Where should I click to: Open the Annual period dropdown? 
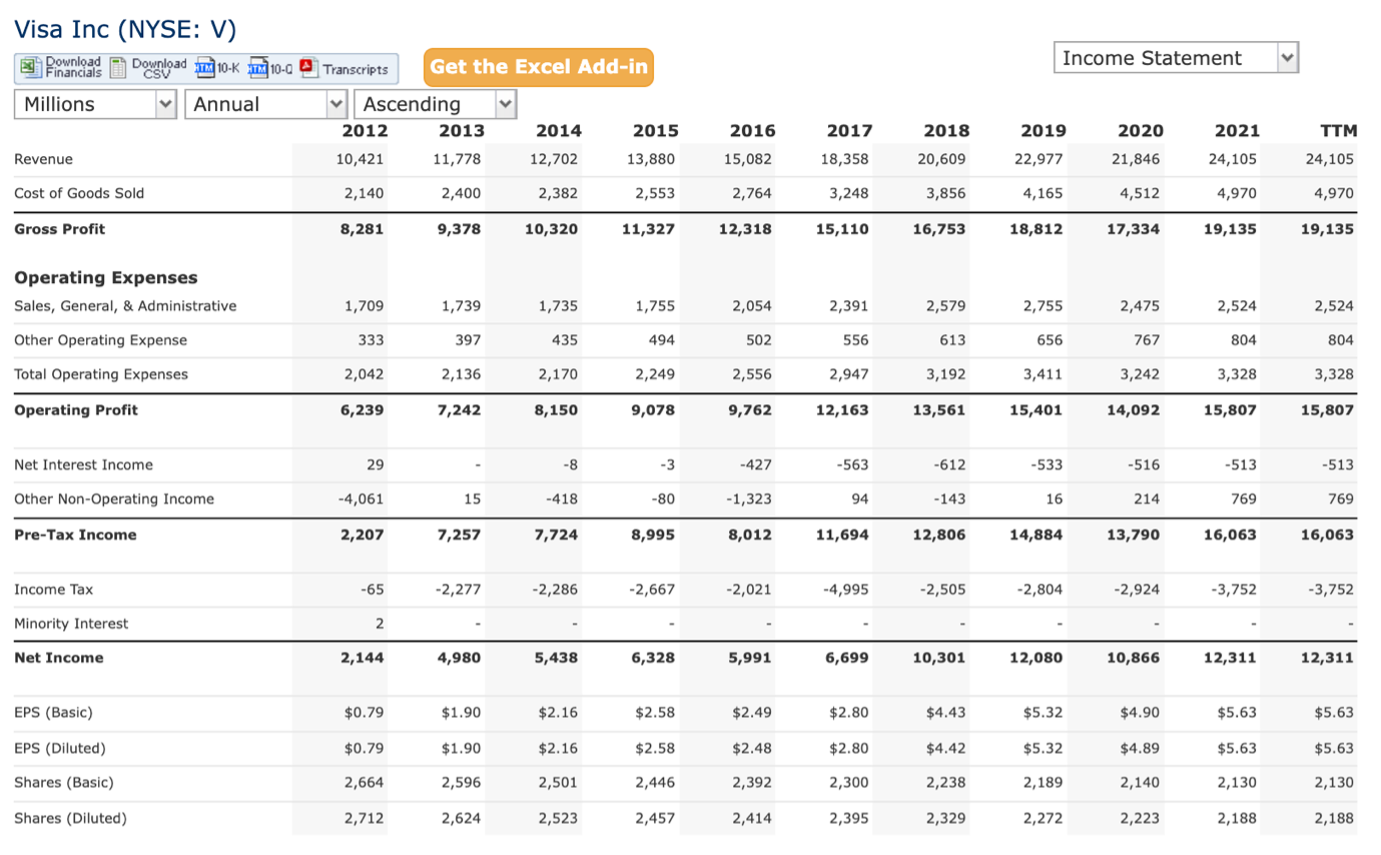[x=267, y=104]
